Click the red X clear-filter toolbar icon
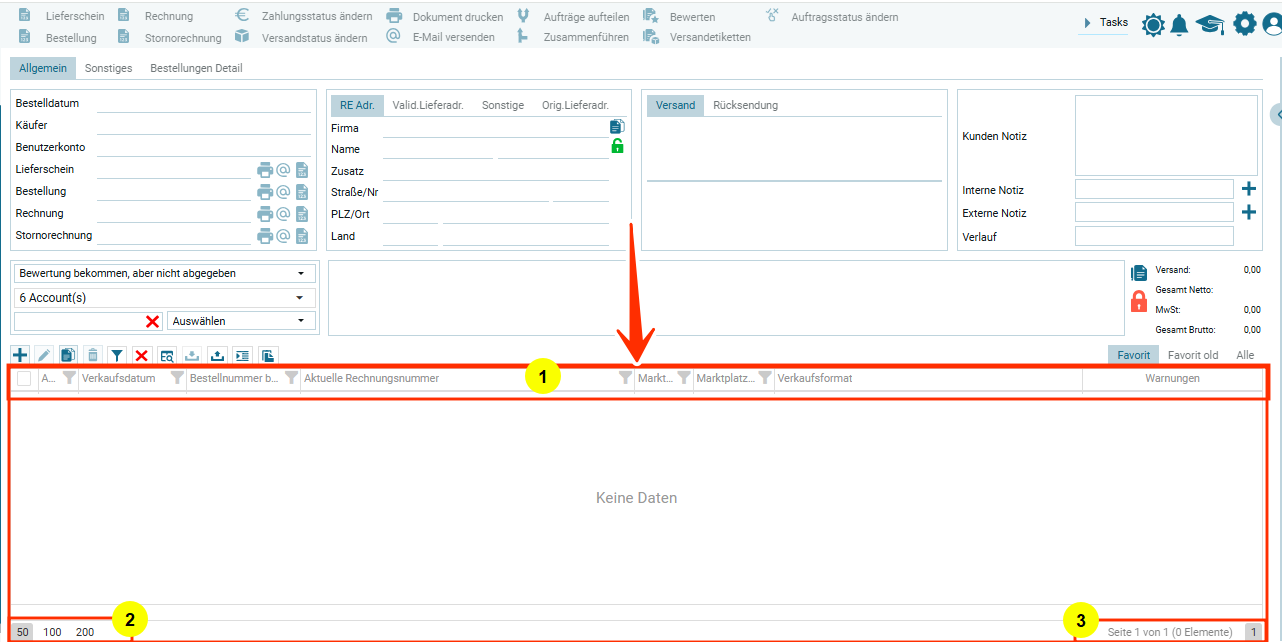Viewport: 1282px width, 642px height. coord(142,355)
